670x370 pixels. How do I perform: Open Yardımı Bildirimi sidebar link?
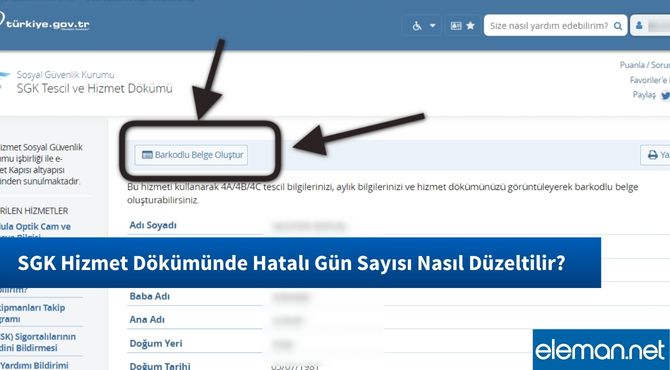tap(34, 365)
